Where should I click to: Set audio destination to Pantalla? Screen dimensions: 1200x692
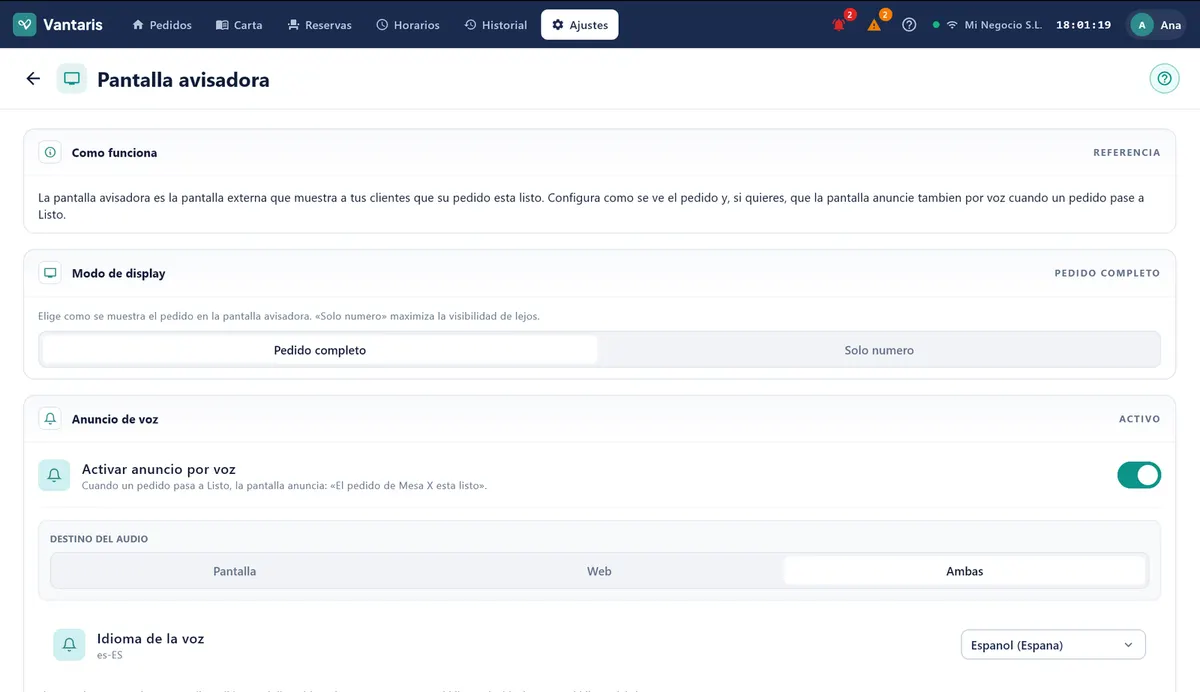pyautogui.click(x=235, y=571)
